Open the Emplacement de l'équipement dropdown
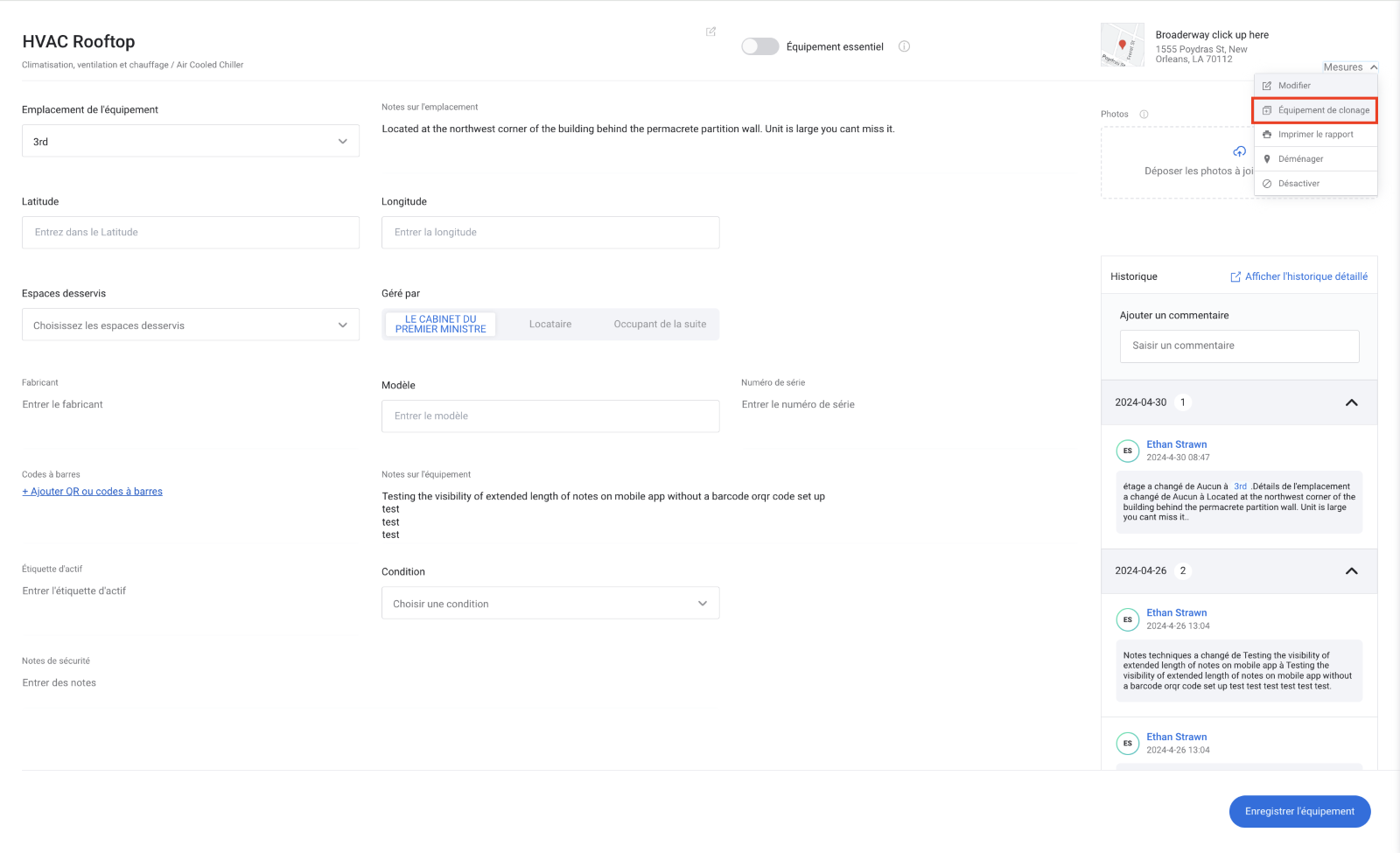 point(190,142)
